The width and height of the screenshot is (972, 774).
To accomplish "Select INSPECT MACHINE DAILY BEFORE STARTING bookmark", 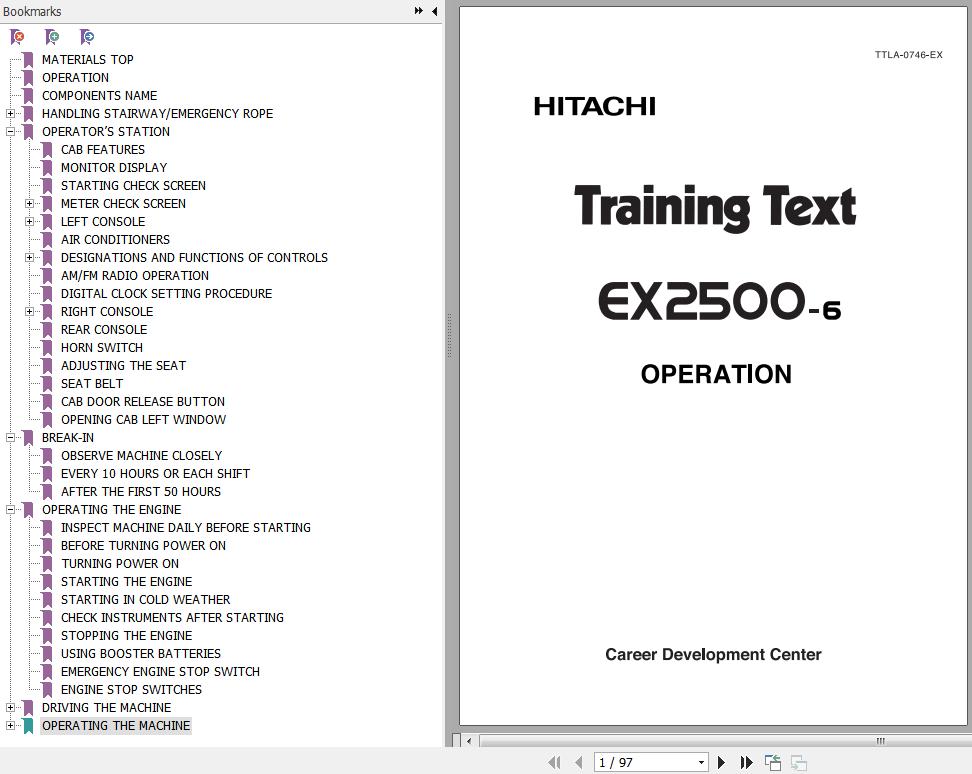I will tap(186, 527).
